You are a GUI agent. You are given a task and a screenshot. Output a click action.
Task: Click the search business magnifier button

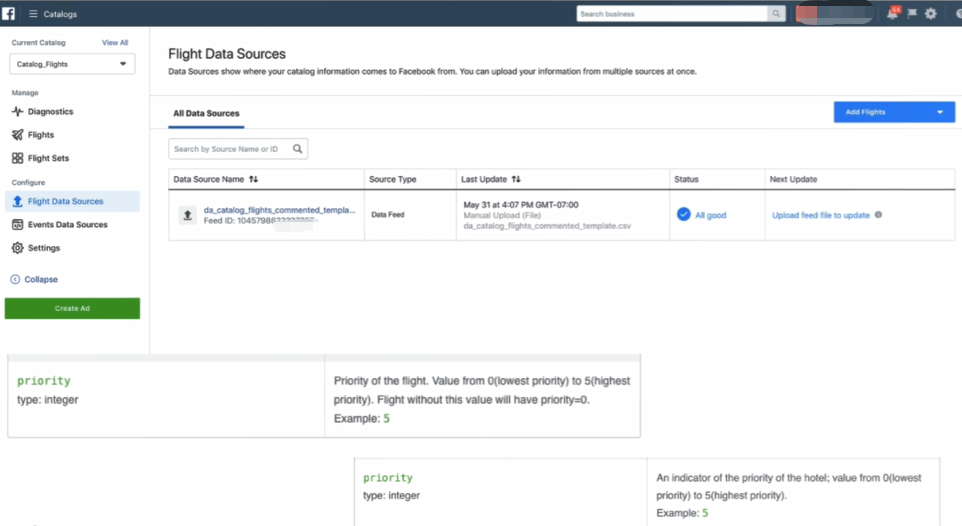(776, 14)
